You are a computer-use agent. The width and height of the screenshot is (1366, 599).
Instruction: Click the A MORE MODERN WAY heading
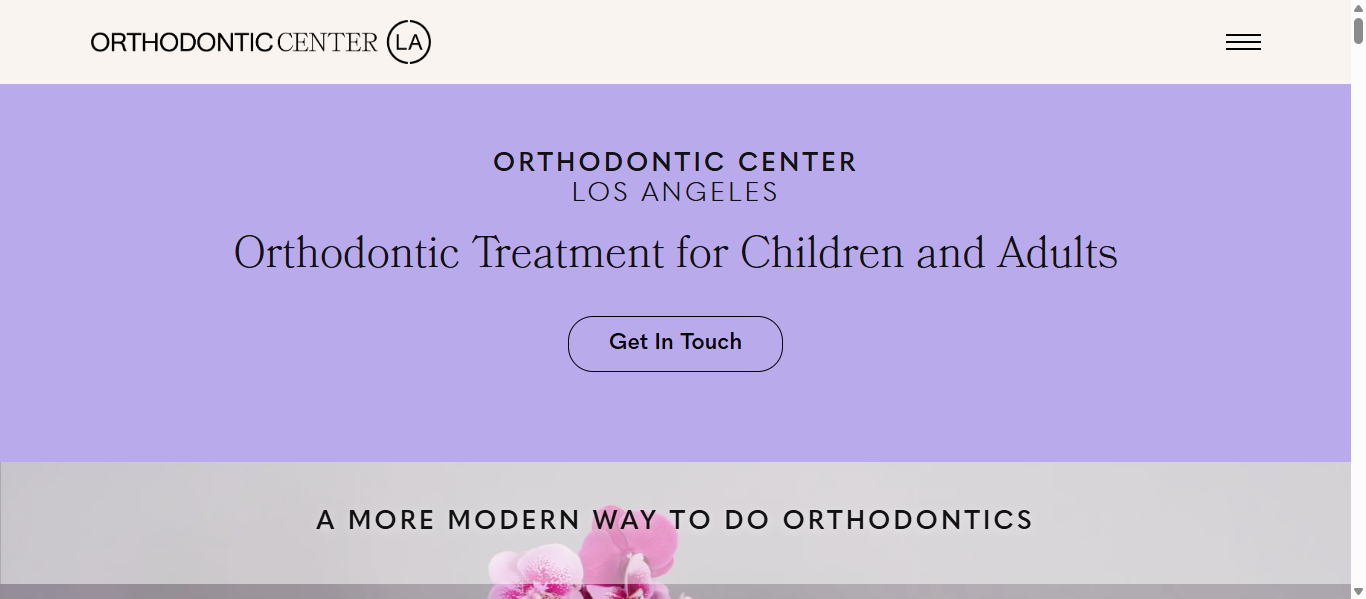click(675, 520)
